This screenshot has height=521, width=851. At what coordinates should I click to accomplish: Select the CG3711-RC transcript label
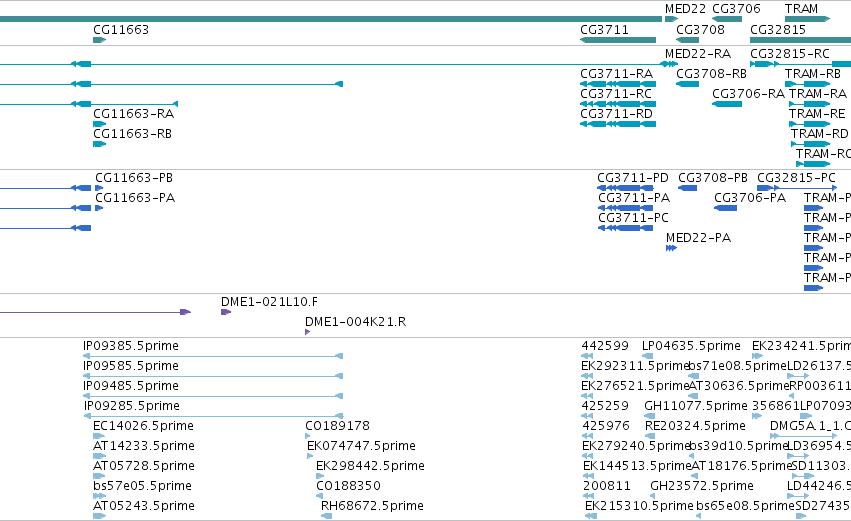616,94
